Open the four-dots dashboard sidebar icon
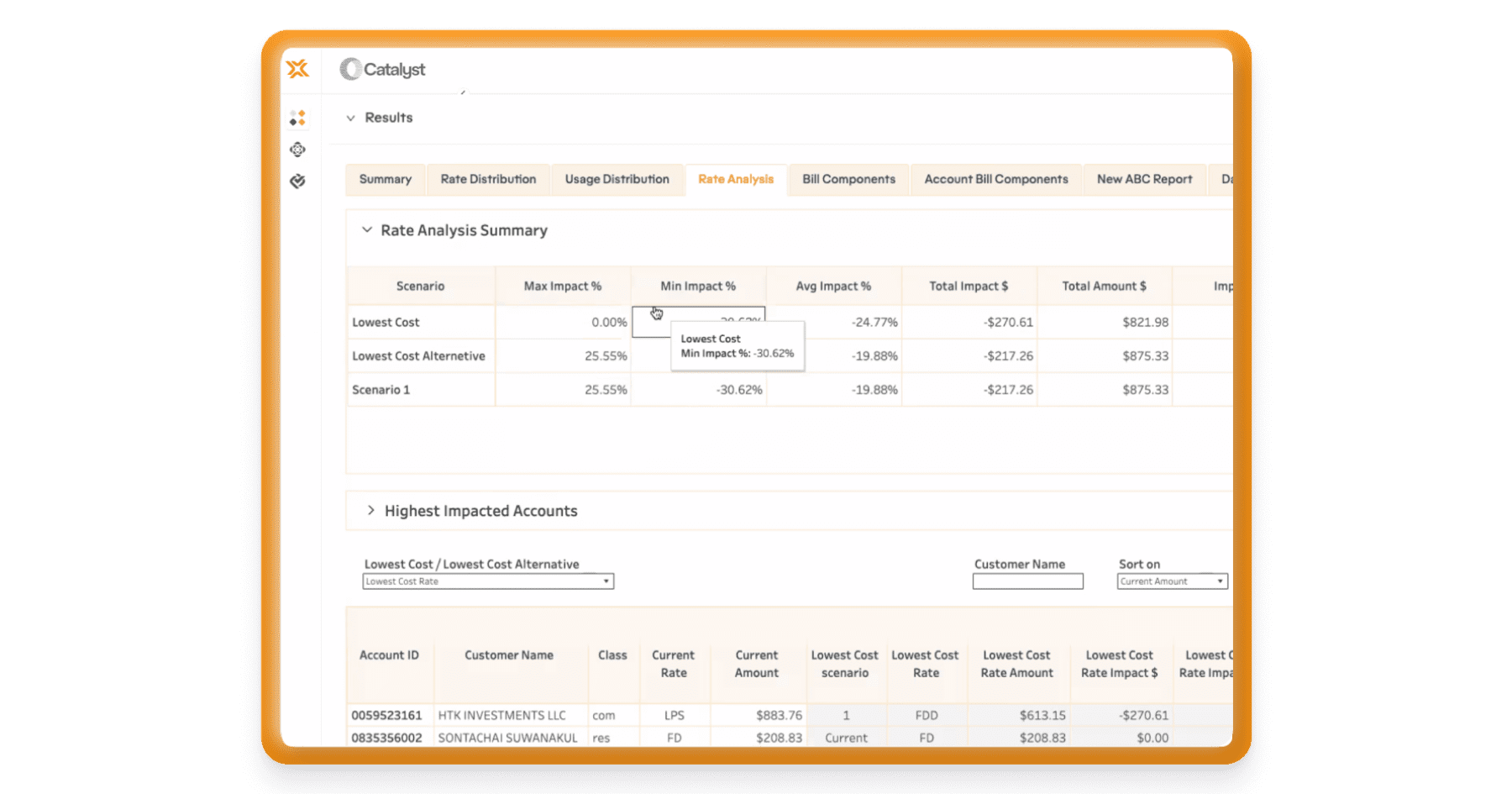This screenshot has height=794, width=1512. (x=297, y=118)
